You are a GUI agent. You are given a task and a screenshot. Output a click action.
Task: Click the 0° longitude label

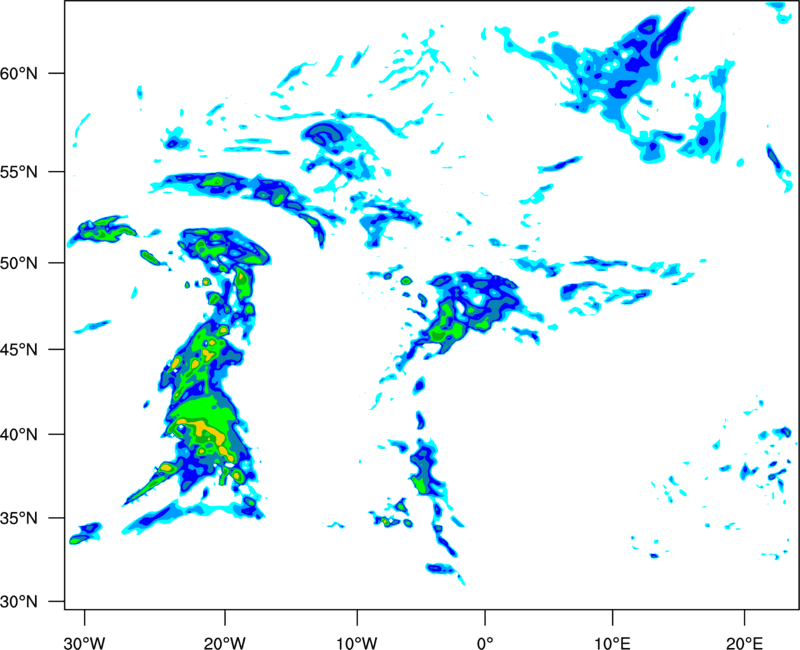coord(485,643)
